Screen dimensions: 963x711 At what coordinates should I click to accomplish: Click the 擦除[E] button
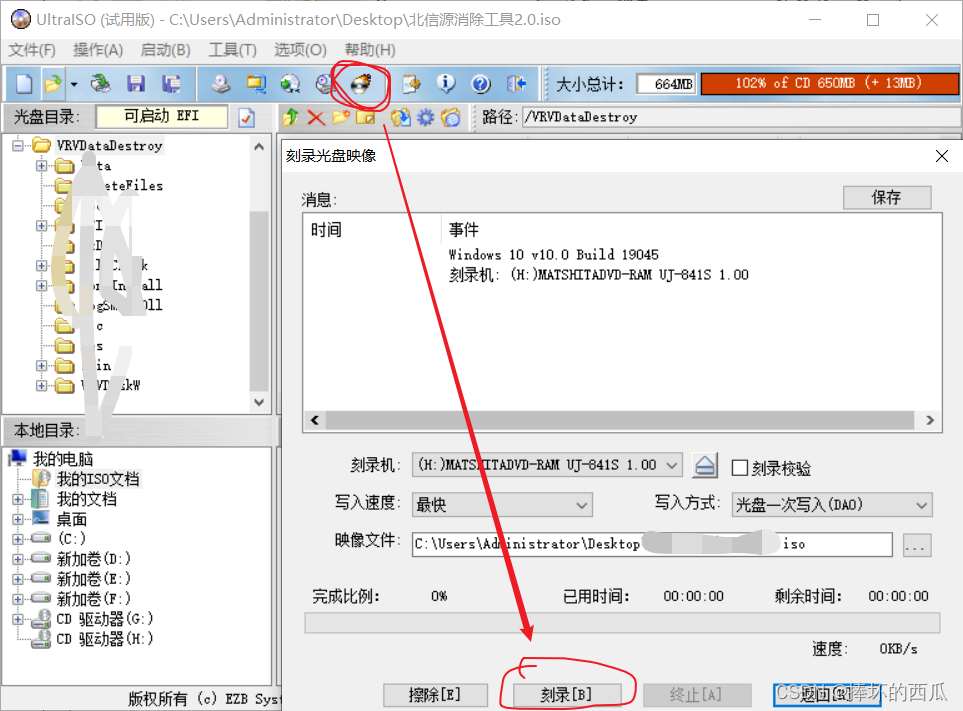435,695
